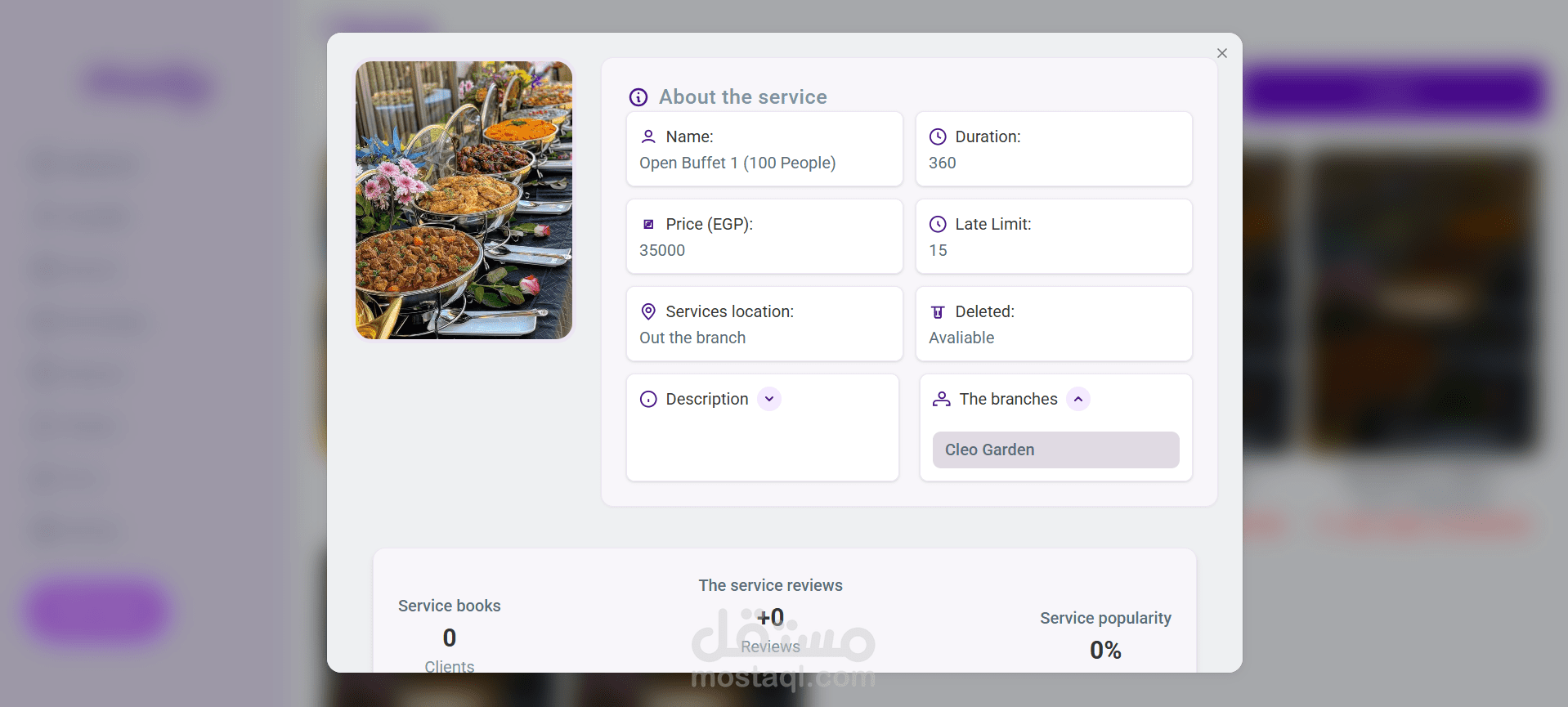
Task: Click the clock icon beside Late Limit
Action: pyautogui.click(x=938, y=224)
